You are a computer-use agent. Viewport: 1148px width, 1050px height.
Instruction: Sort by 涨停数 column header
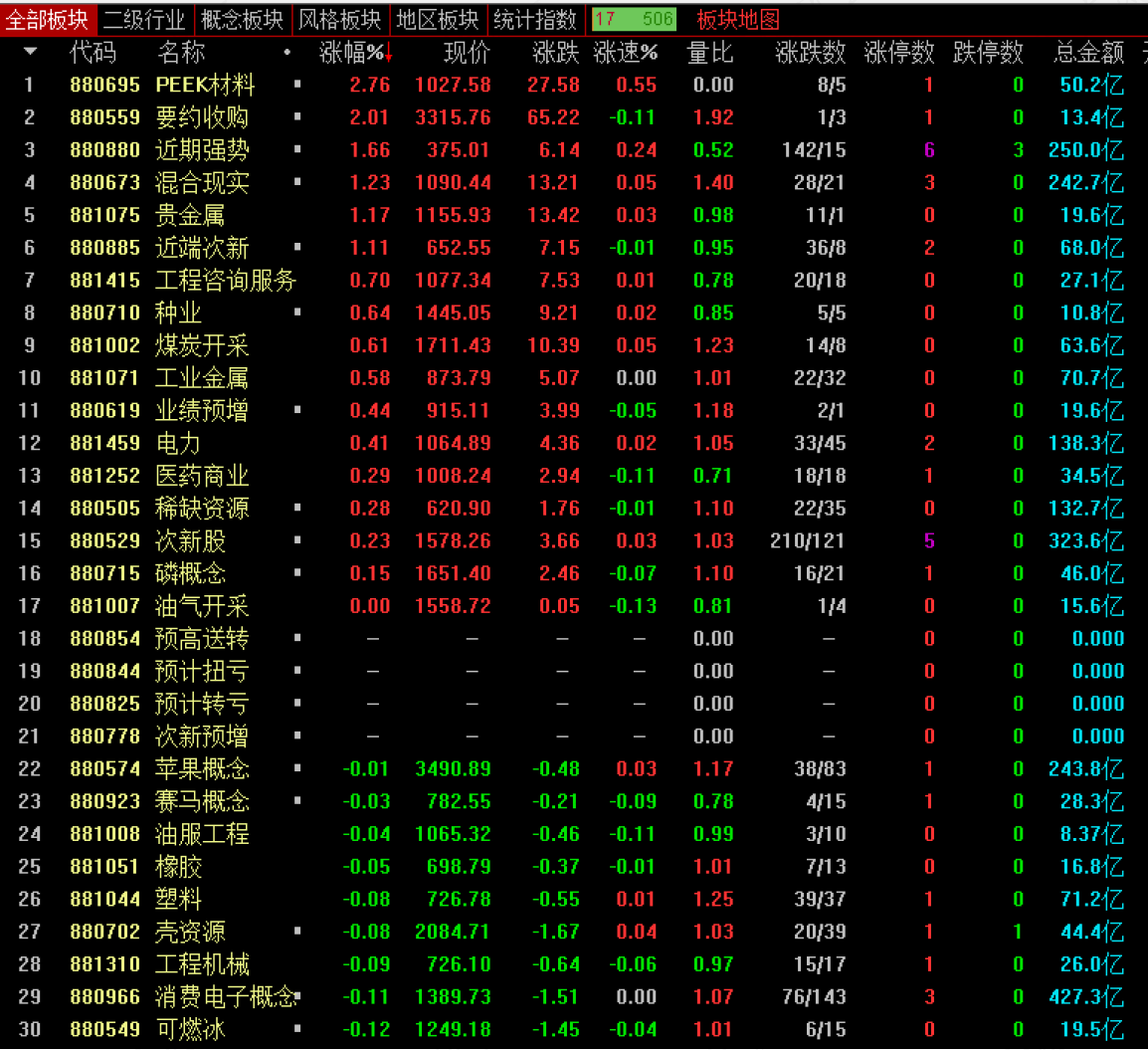click(899, 53)
